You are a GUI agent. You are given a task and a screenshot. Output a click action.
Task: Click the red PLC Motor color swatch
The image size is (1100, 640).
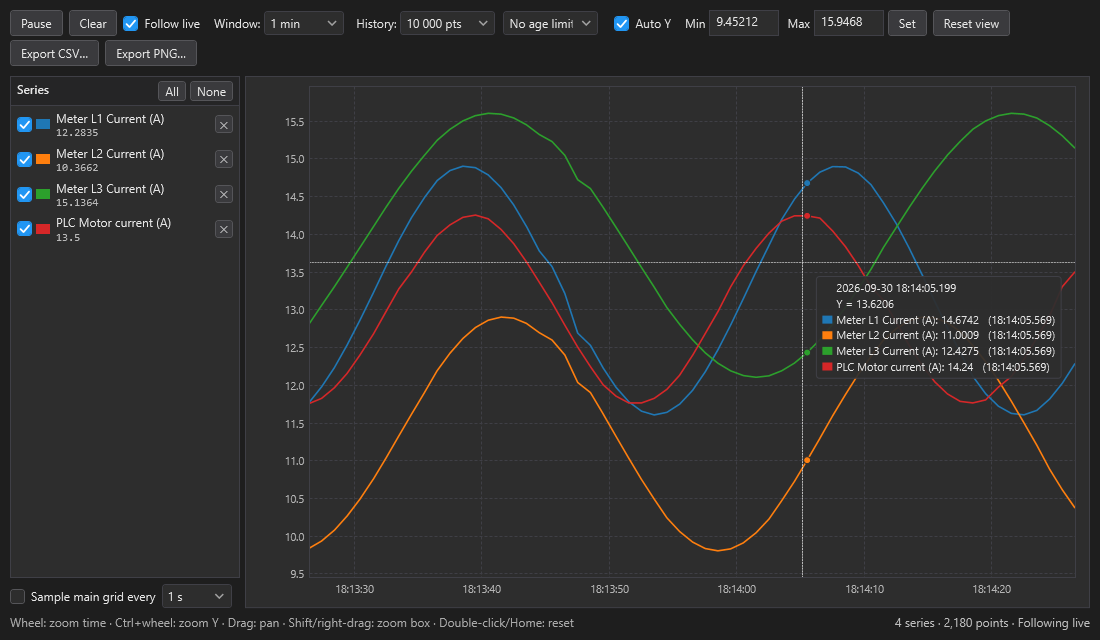[x=43, y=229]
